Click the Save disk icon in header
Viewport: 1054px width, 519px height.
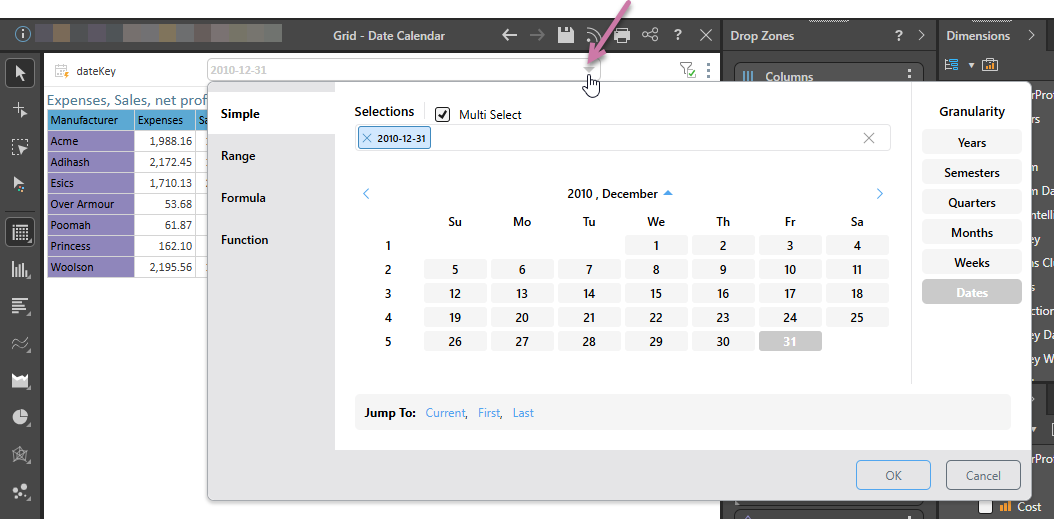click(x=565, y=35)
